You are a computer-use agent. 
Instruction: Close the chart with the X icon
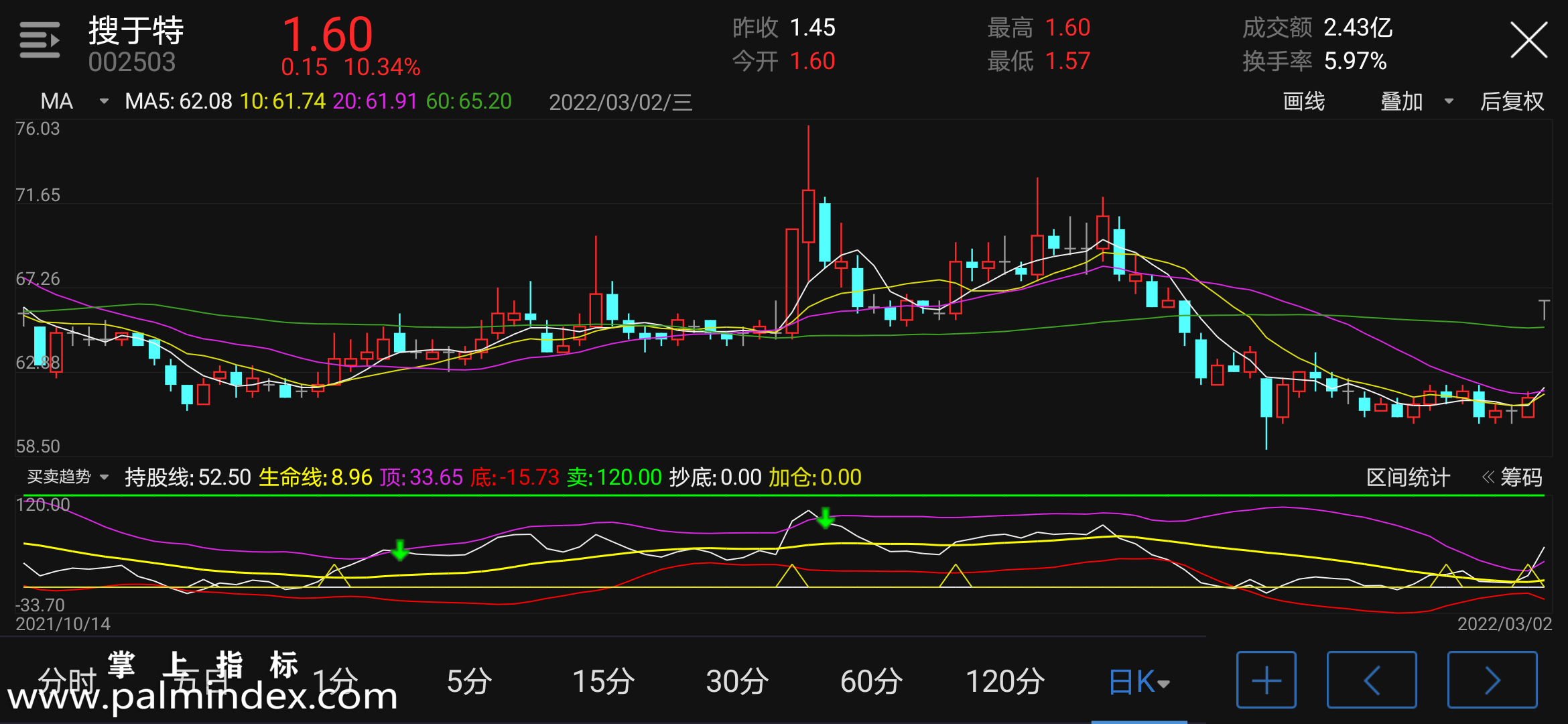[1528, 40]
